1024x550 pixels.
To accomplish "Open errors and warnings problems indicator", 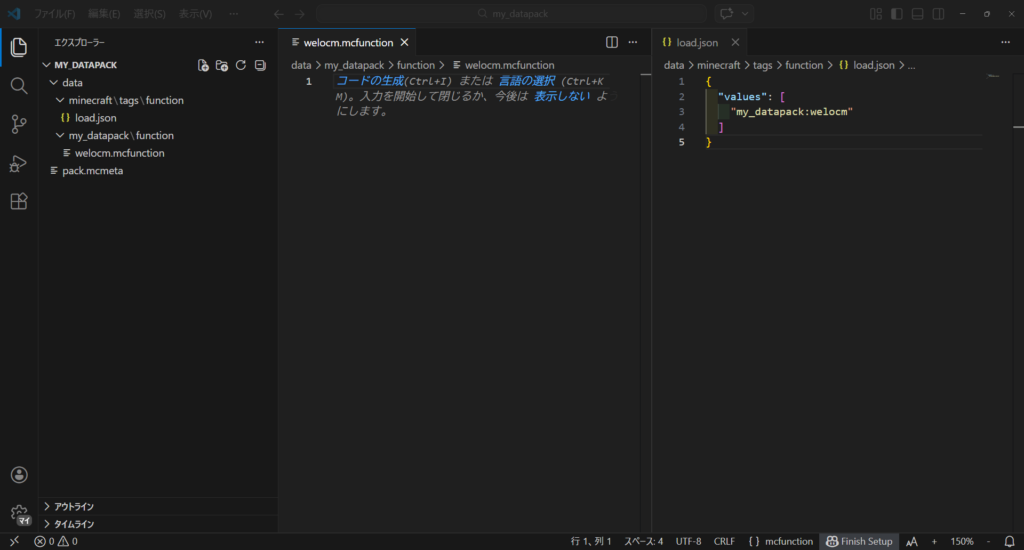I will click(x=56, y=542).
